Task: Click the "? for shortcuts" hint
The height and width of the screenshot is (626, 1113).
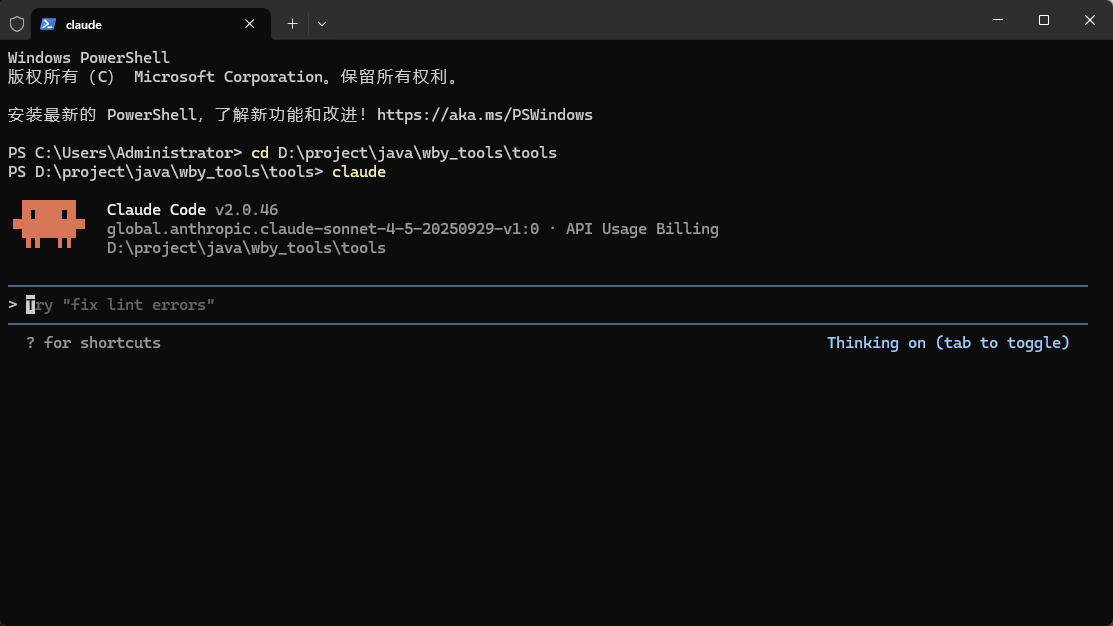Action: pos(93,343)
